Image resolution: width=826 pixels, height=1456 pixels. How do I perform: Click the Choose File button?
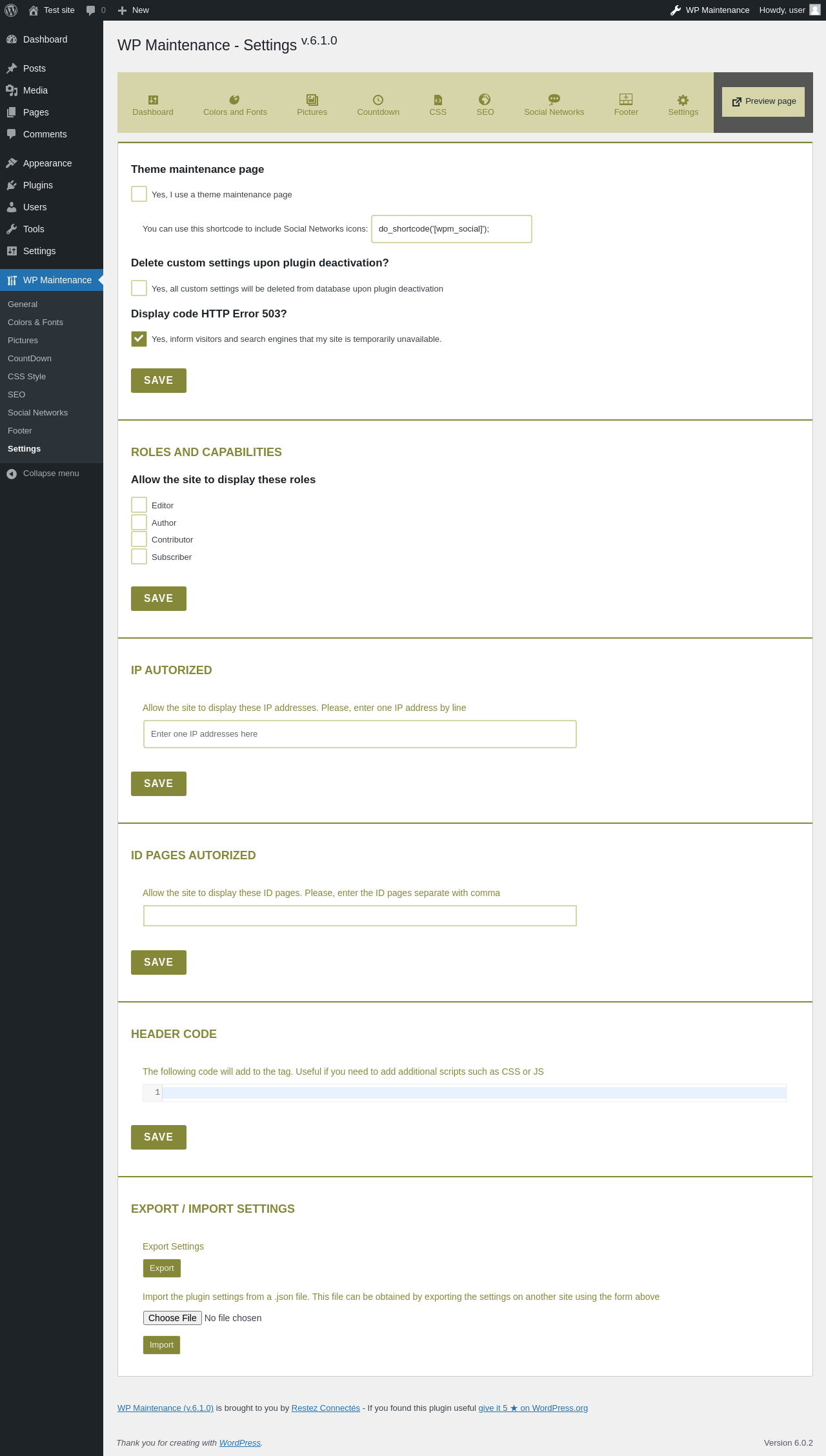coord(172,1318)
